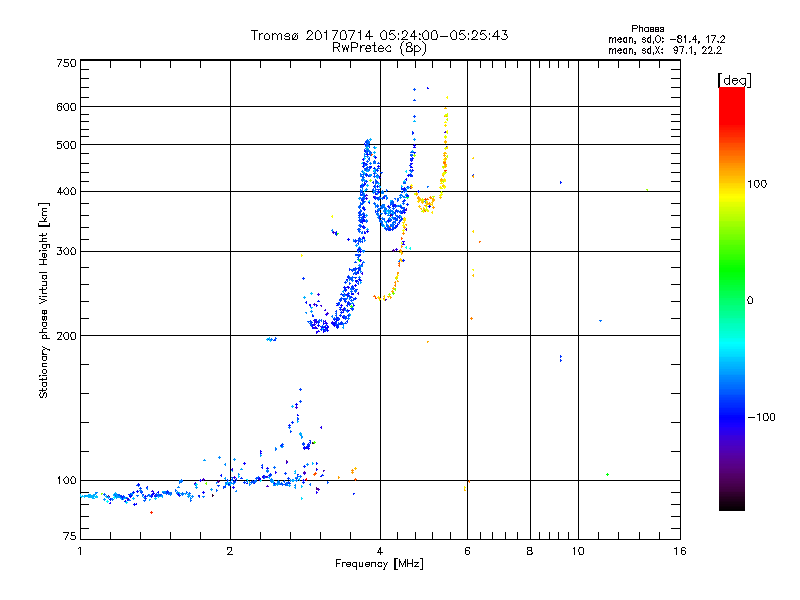Click the colorbar tick label '0'
This screenshot has width=800, height=600.
pos(750,301)
